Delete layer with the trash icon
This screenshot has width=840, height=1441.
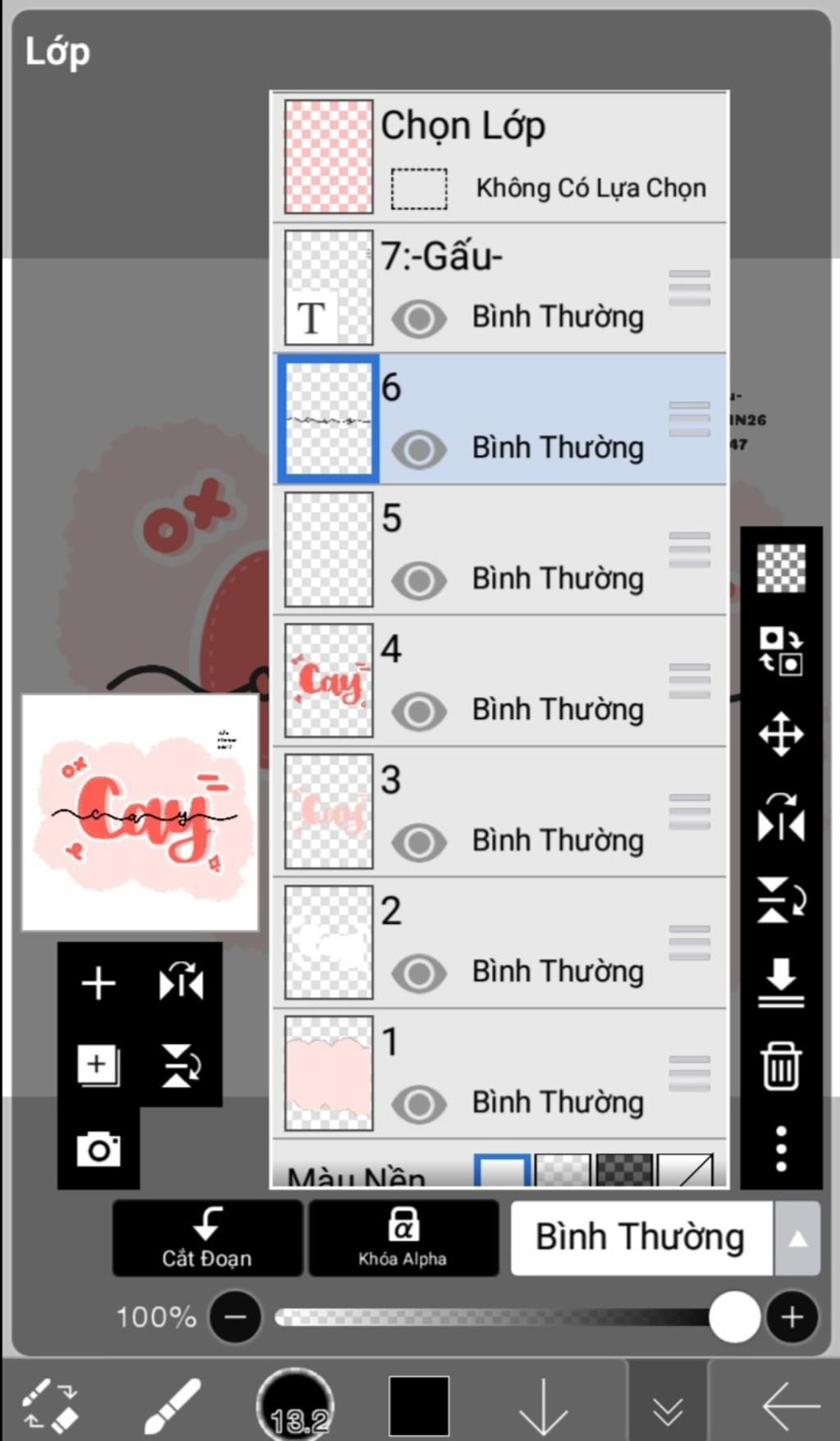click(x=781, y=1065)
